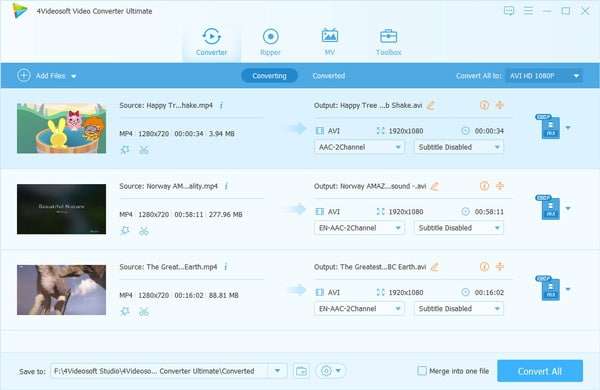Select the Norway video thumbnail
600x390 pixels.
pos(61,209)
